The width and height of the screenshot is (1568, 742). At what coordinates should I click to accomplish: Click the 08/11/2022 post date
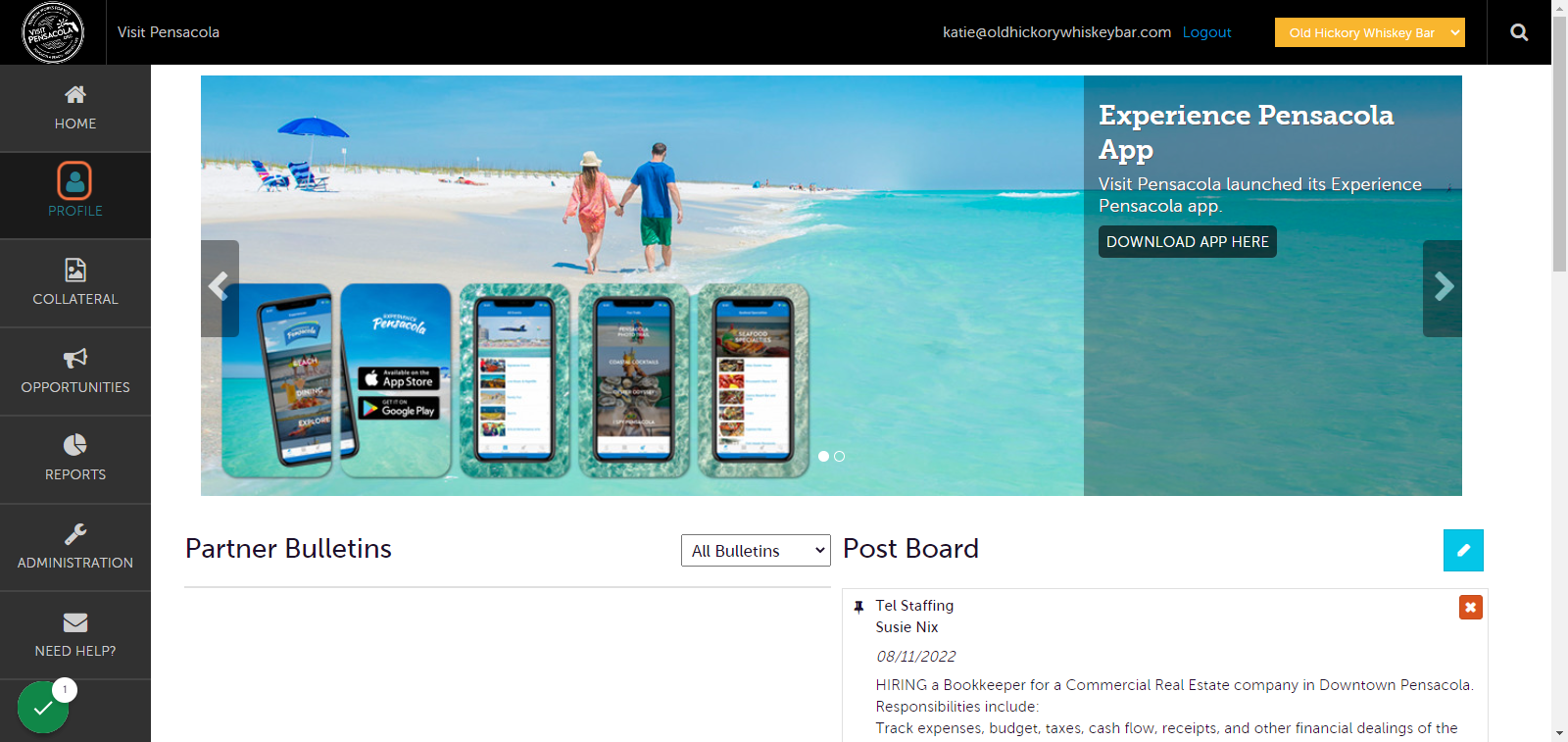click(x=915, y=657)
